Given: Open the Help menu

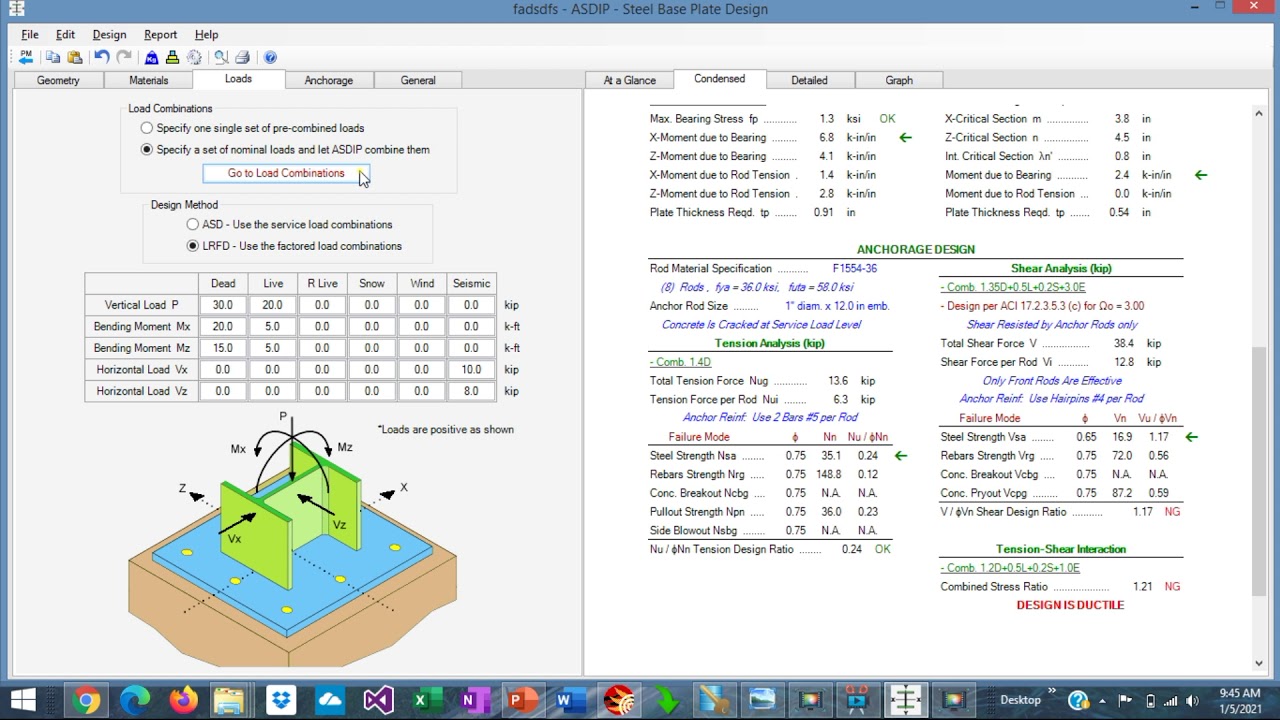Looking at the screenshot, I should 206,35.
